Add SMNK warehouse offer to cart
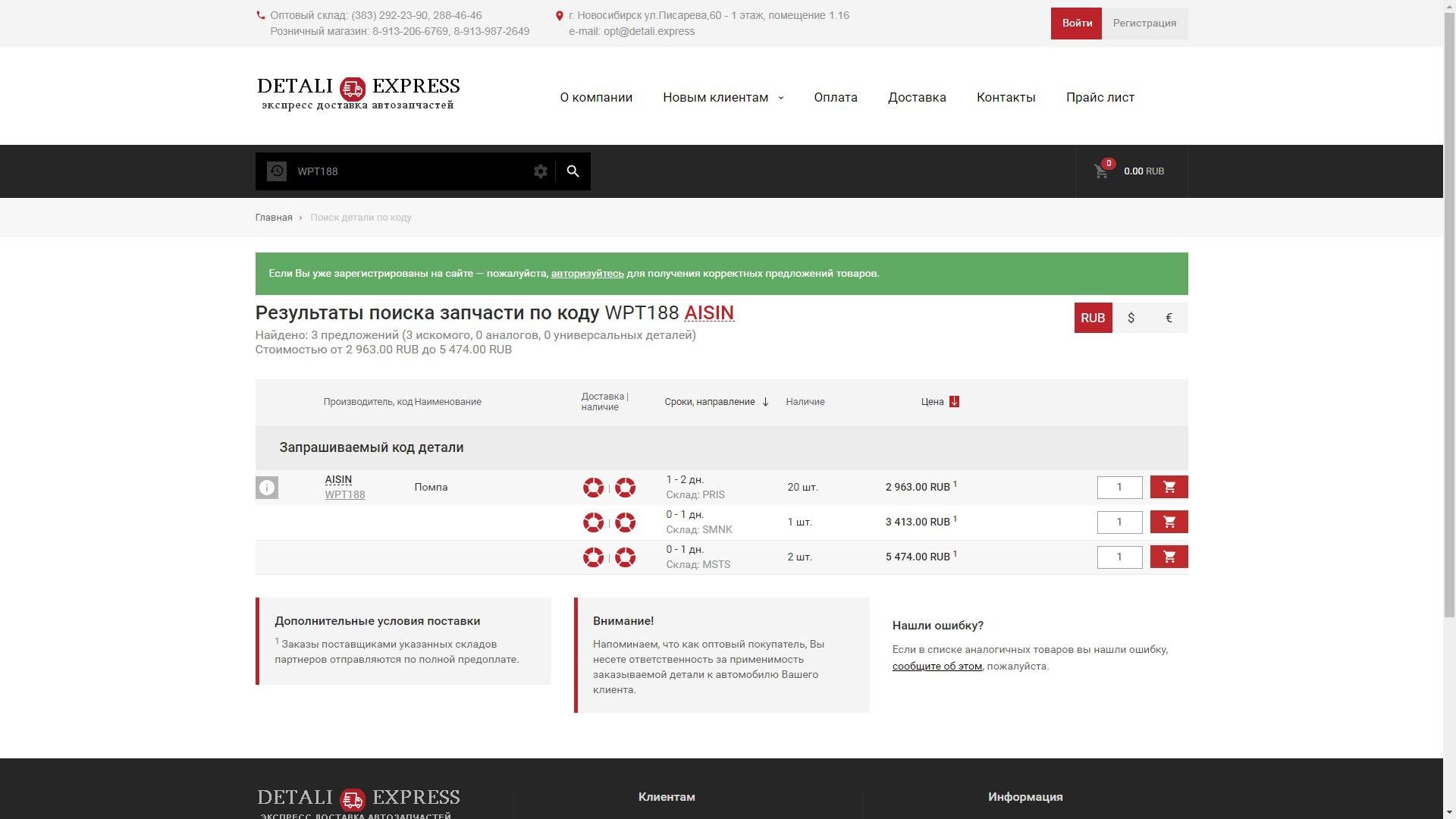 point(1169,522)
